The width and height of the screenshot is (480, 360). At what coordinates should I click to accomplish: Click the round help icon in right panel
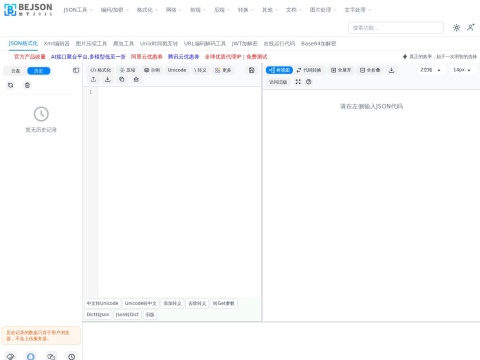click(x=309, y=82)
